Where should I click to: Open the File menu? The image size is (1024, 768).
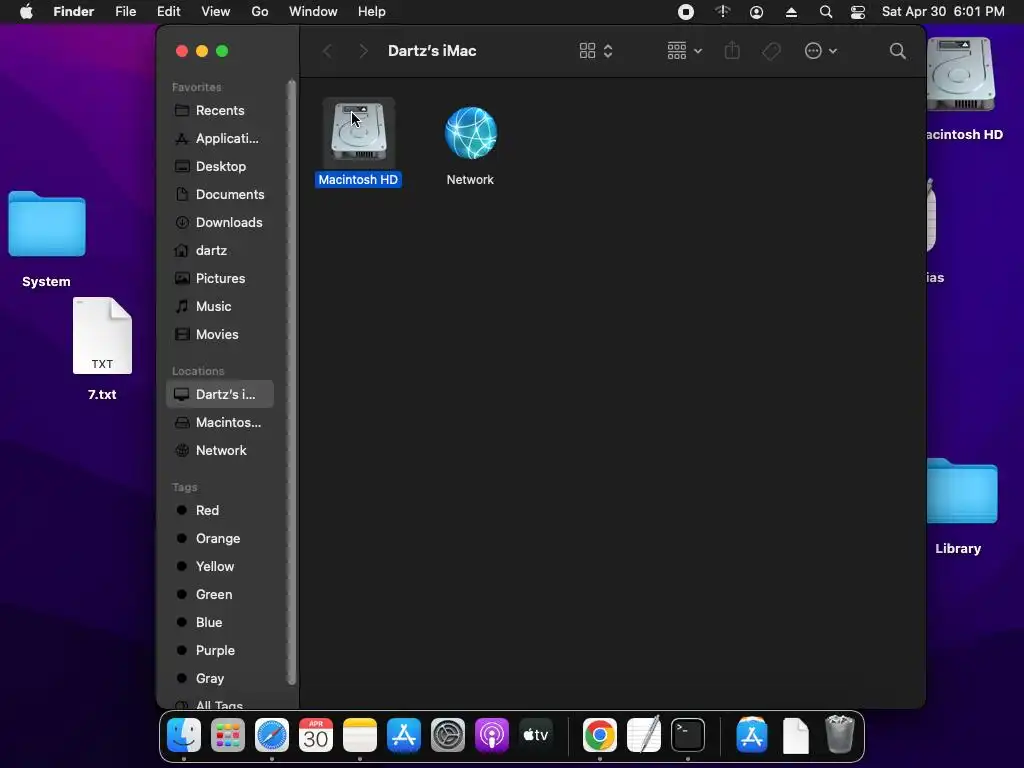[x=125, y=12]
